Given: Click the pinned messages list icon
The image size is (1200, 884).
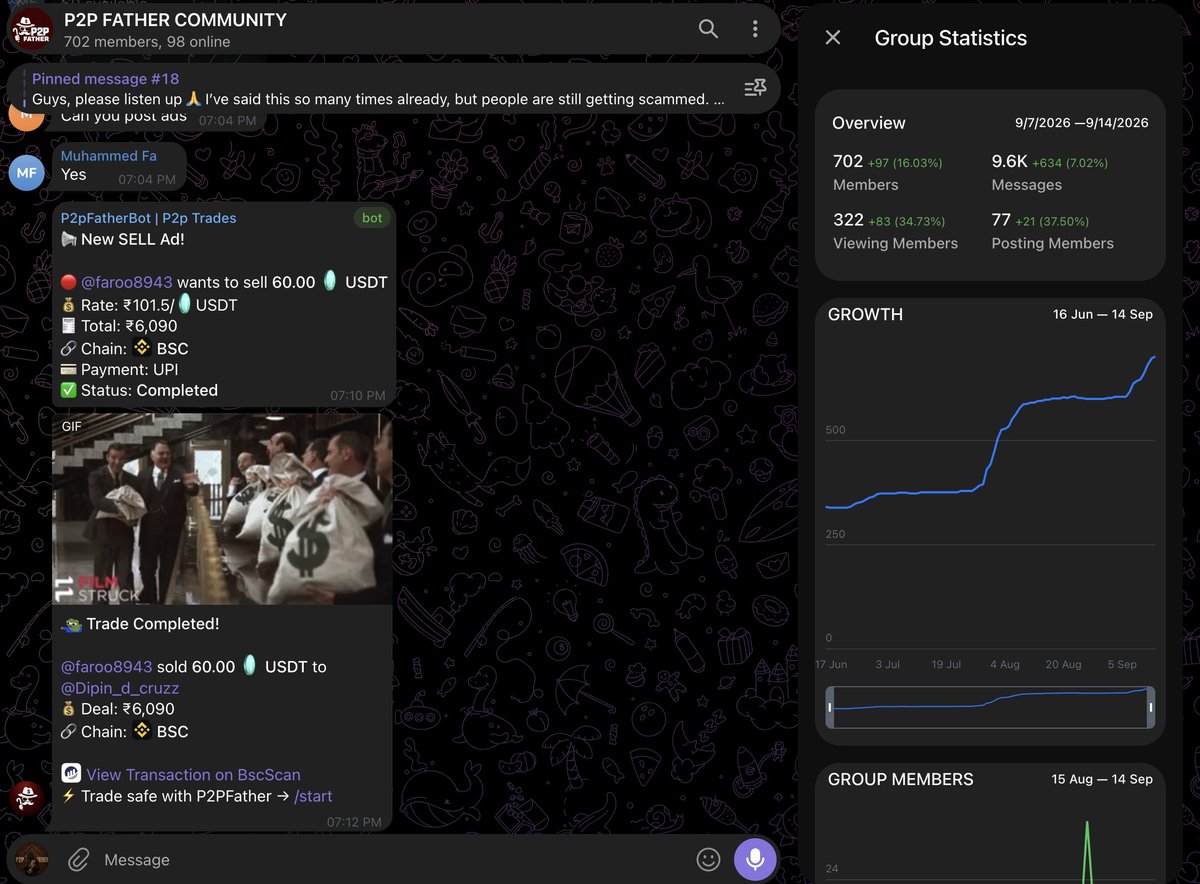Looking at the screenshot, I should click(755, 89).
